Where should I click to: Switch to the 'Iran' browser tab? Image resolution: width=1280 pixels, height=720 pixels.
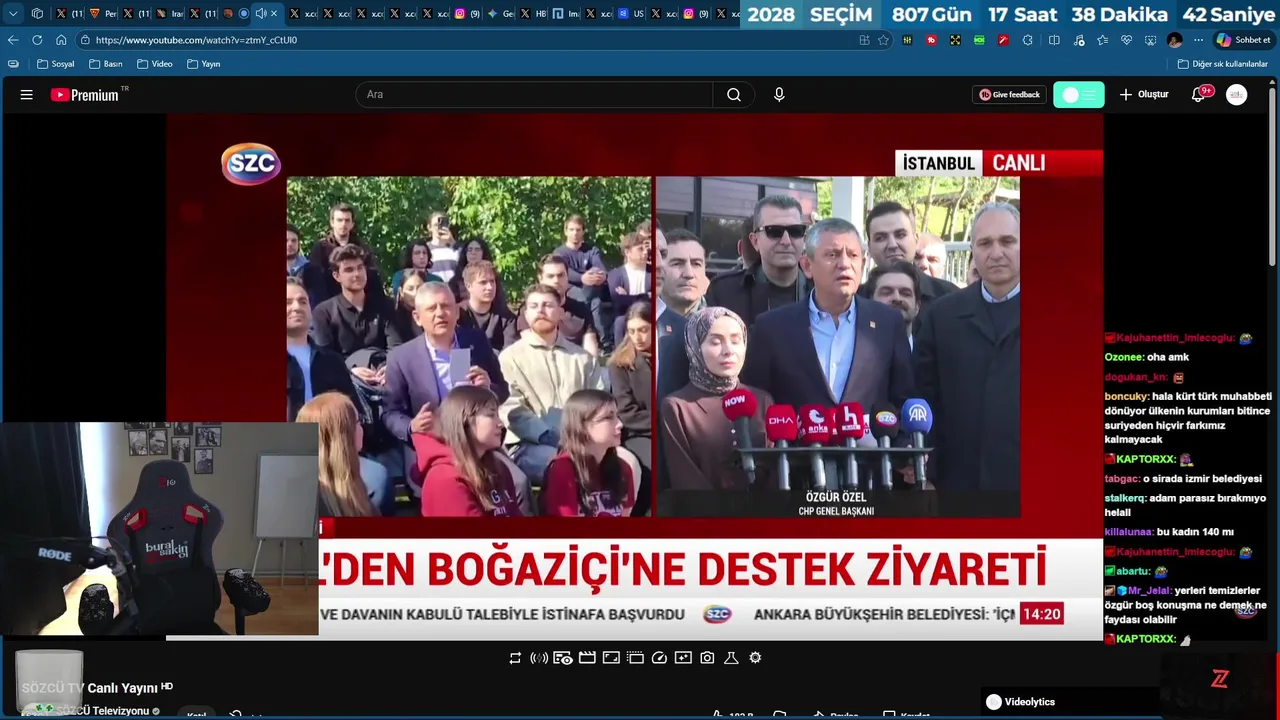(170, 13)
